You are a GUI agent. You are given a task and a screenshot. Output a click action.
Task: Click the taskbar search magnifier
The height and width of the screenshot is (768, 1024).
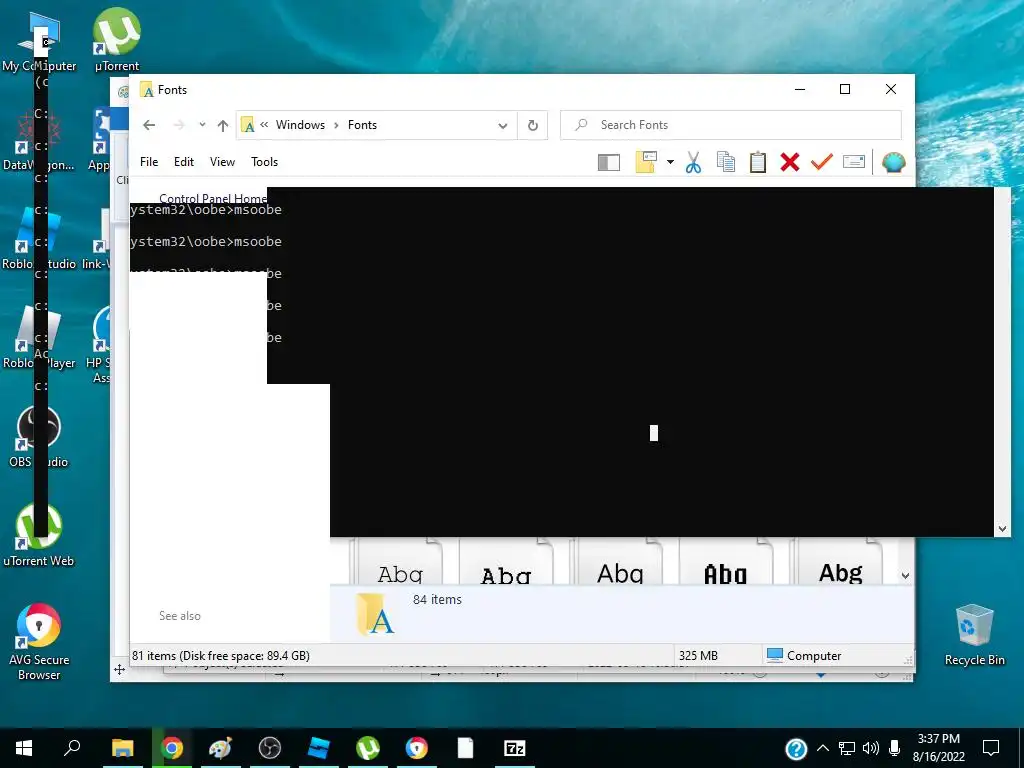pos(72,748)
